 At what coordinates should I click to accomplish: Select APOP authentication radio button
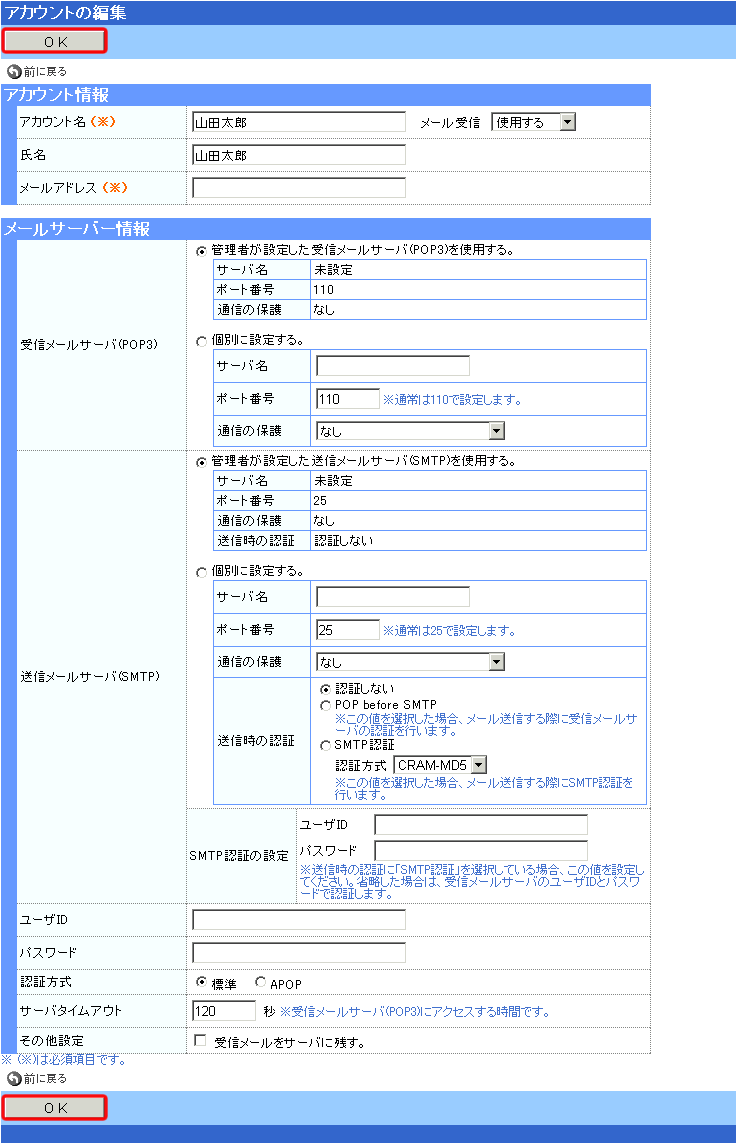[x=261, y=983]
